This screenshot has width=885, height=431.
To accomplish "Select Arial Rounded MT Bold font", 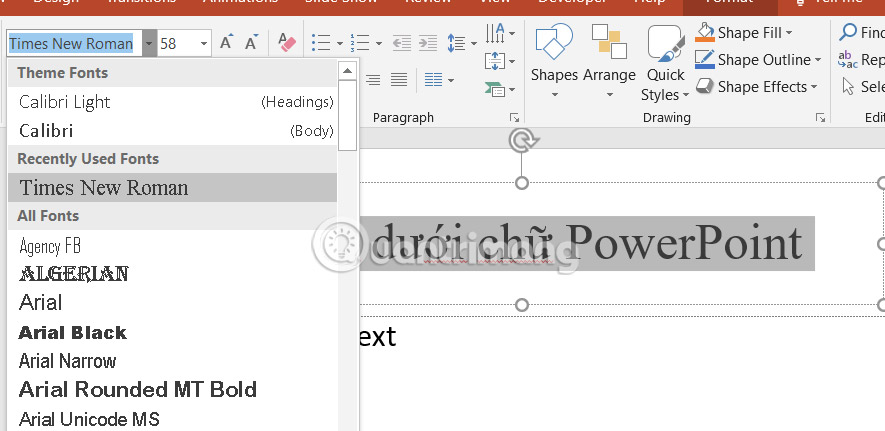I will pos(173,390).
